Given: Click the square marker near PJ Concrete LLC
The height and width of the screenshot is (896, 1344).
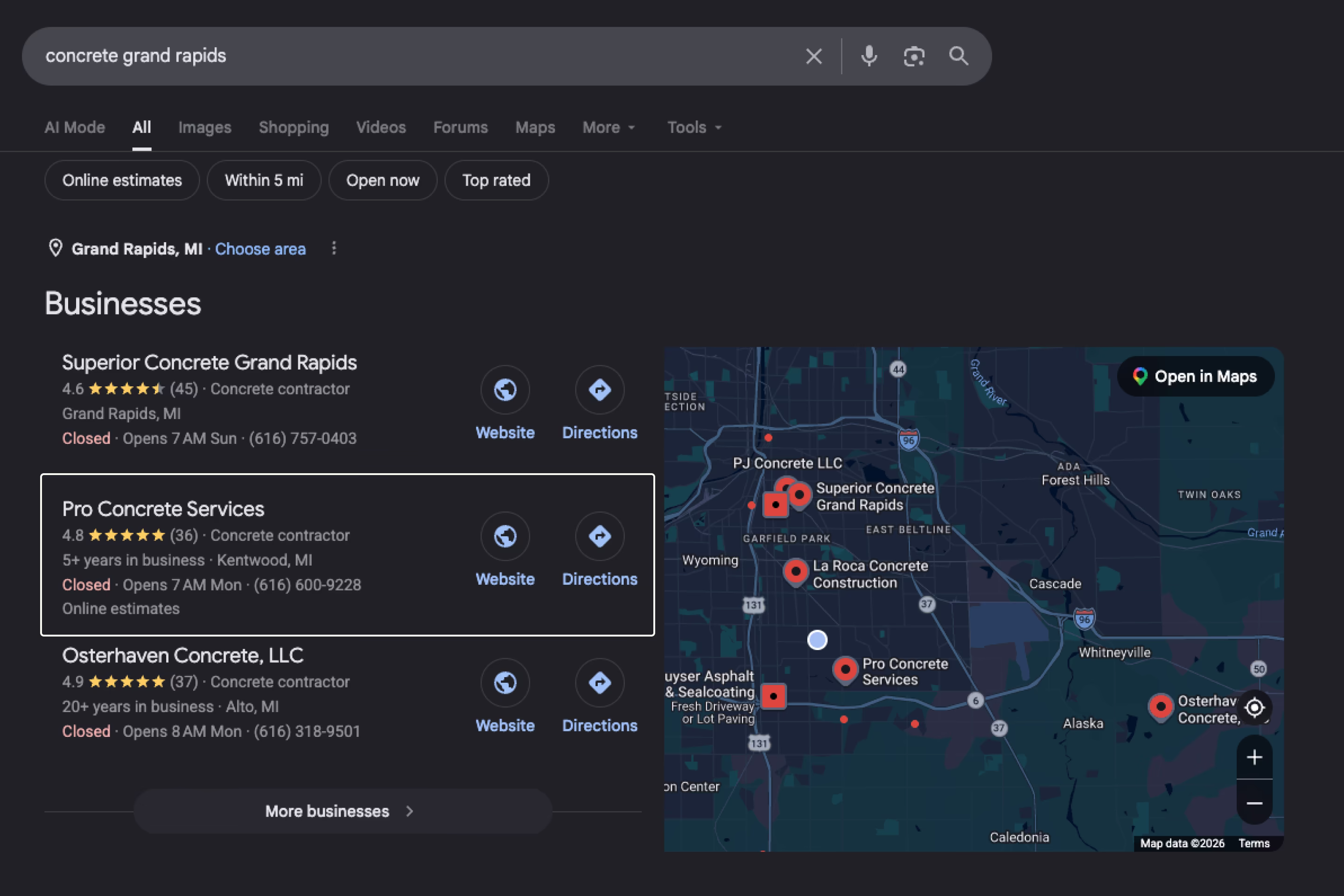Looking at the screenshot, I should coord(776,504).
